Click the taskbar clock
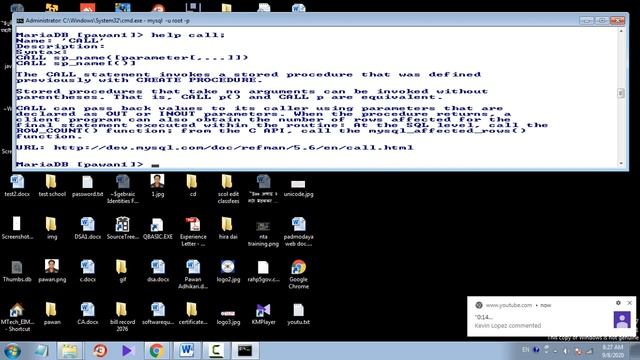 pos(612,351)
